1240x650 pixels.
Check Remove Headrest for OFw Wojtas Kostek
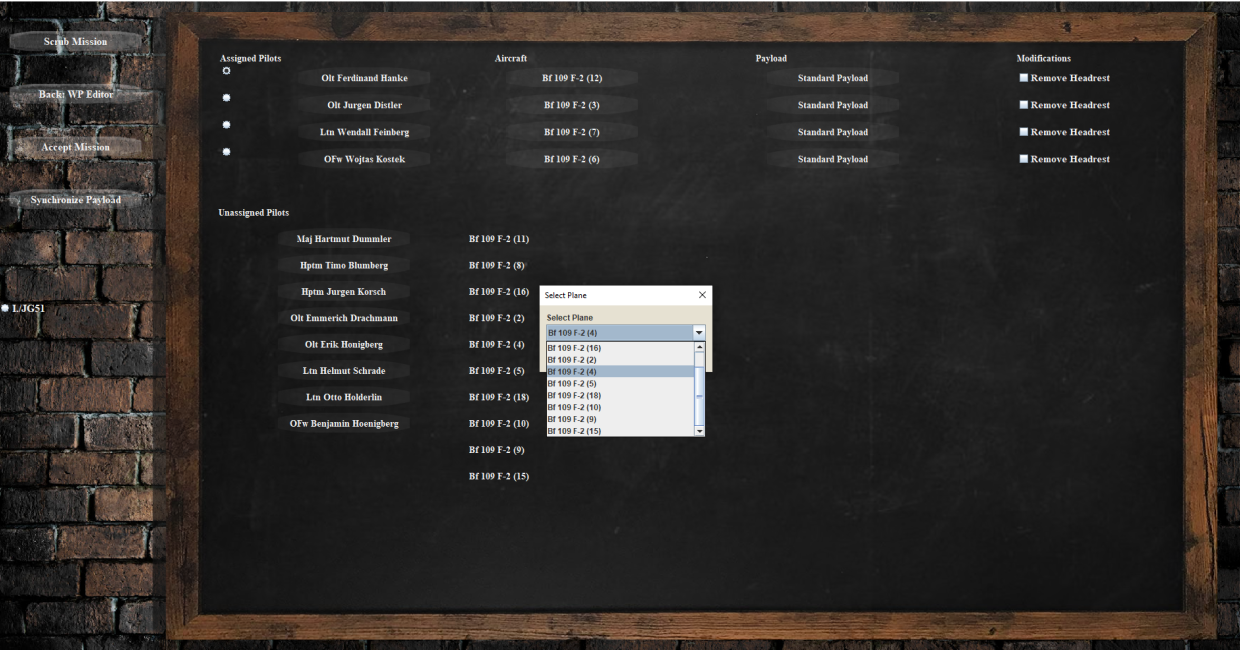tap(1023, 158)
